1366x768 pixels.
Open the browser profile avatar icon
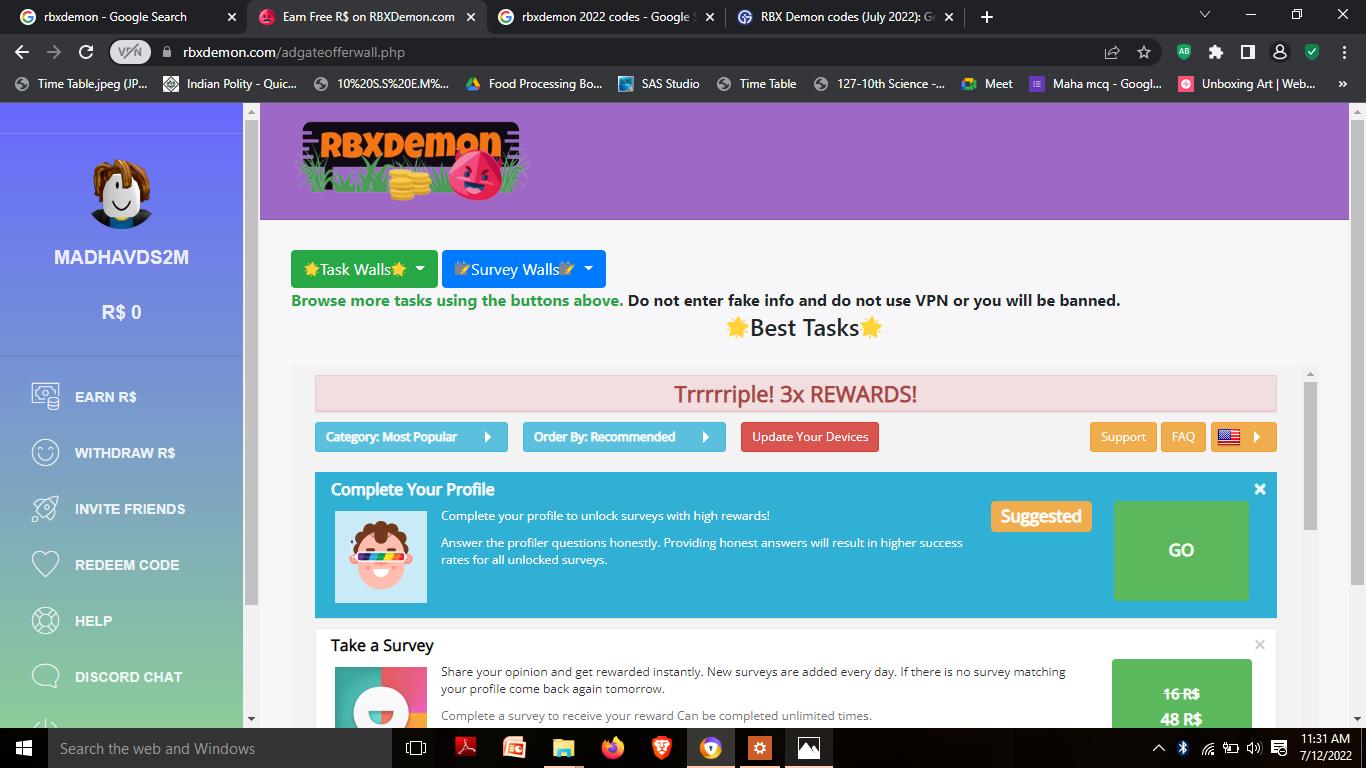(x=1279, y=52)
